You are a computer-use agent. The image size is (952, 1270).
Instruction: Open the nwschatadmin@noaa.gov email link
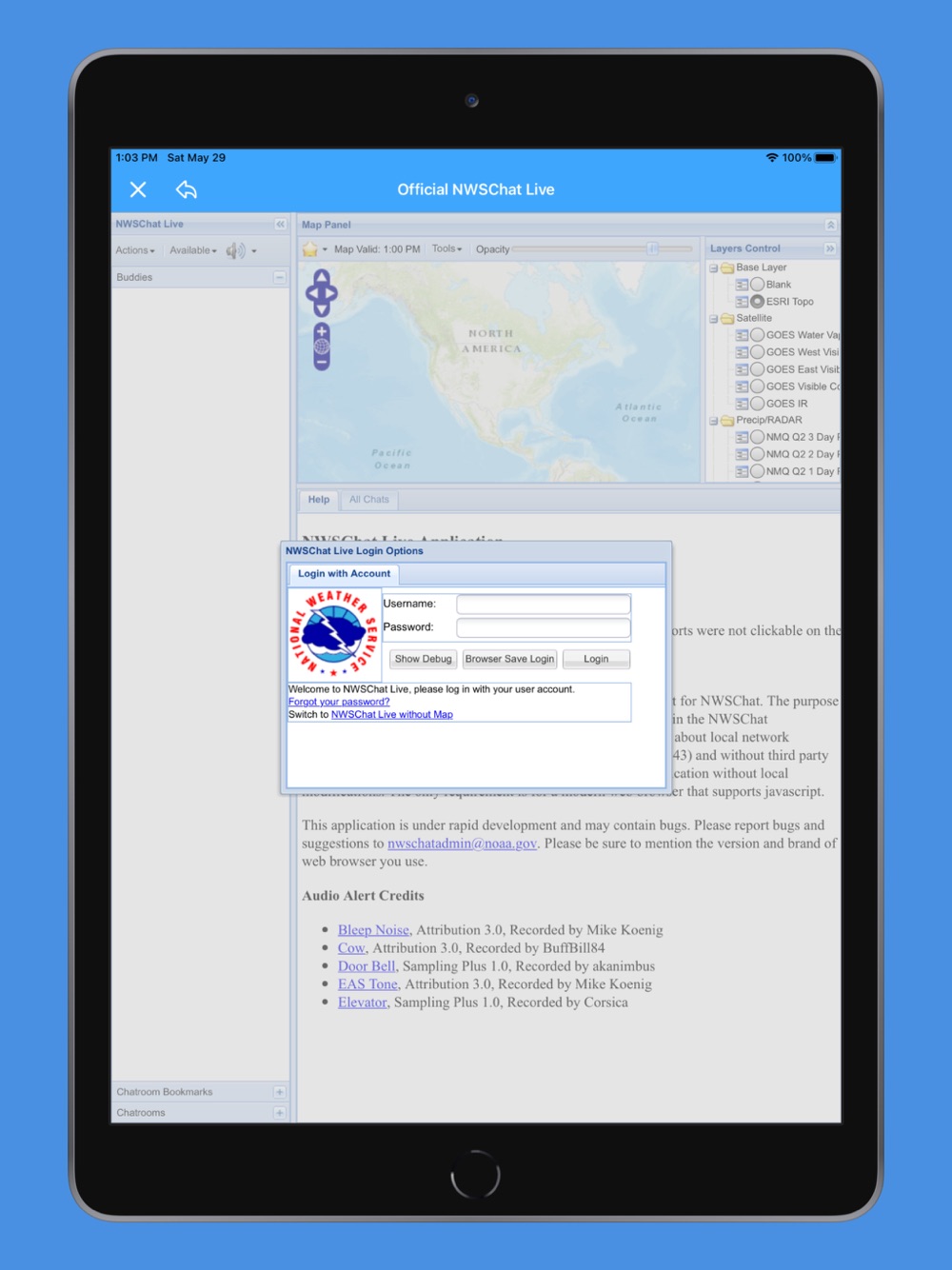click(x=462, y=843)
